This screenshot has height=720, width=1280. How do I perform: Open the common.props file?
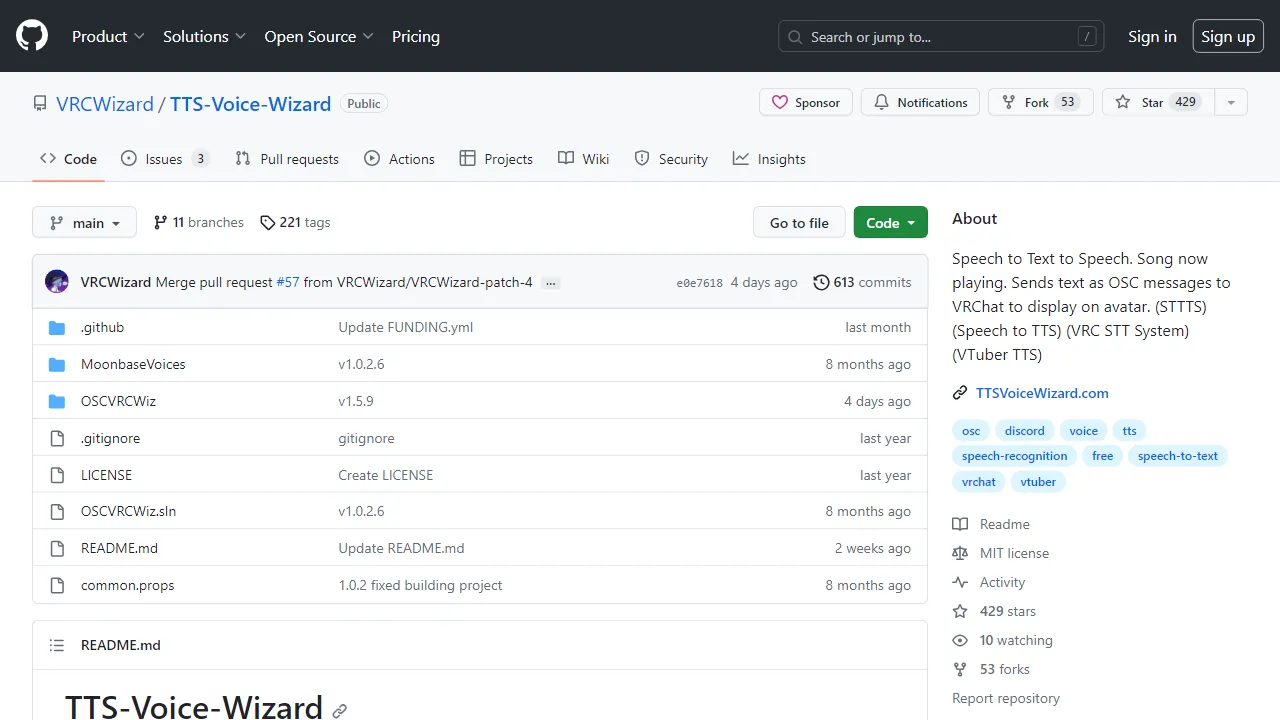coord(127,585)
